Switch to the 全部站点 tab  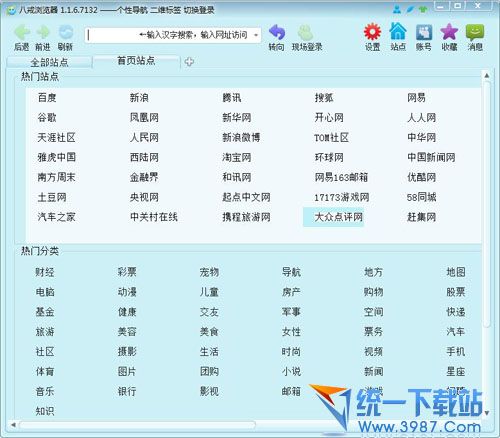tap(49, 62)
